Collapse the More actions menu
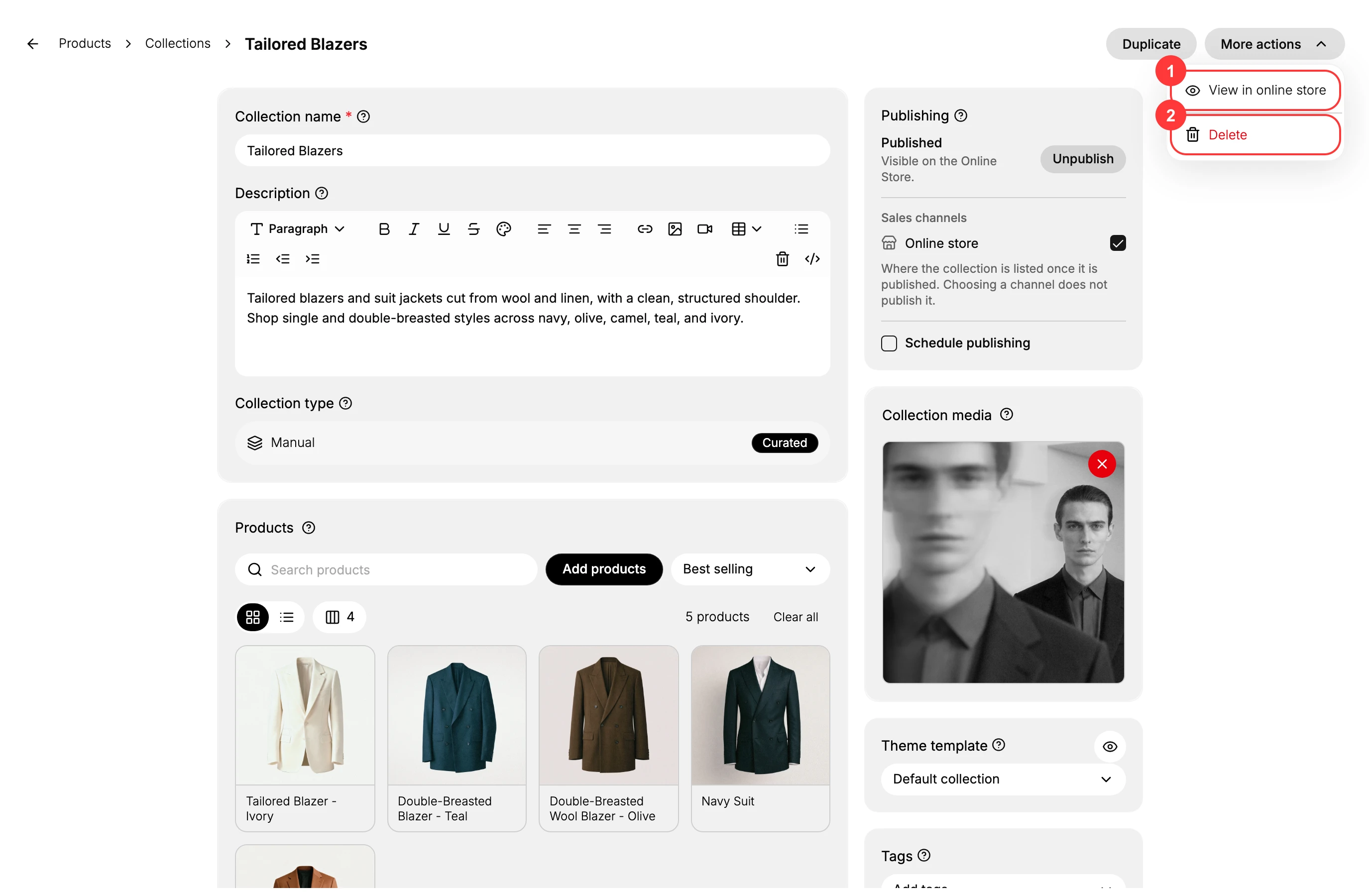The width and height of the screenshot is (1369, 896). [x=1274, y=44]
